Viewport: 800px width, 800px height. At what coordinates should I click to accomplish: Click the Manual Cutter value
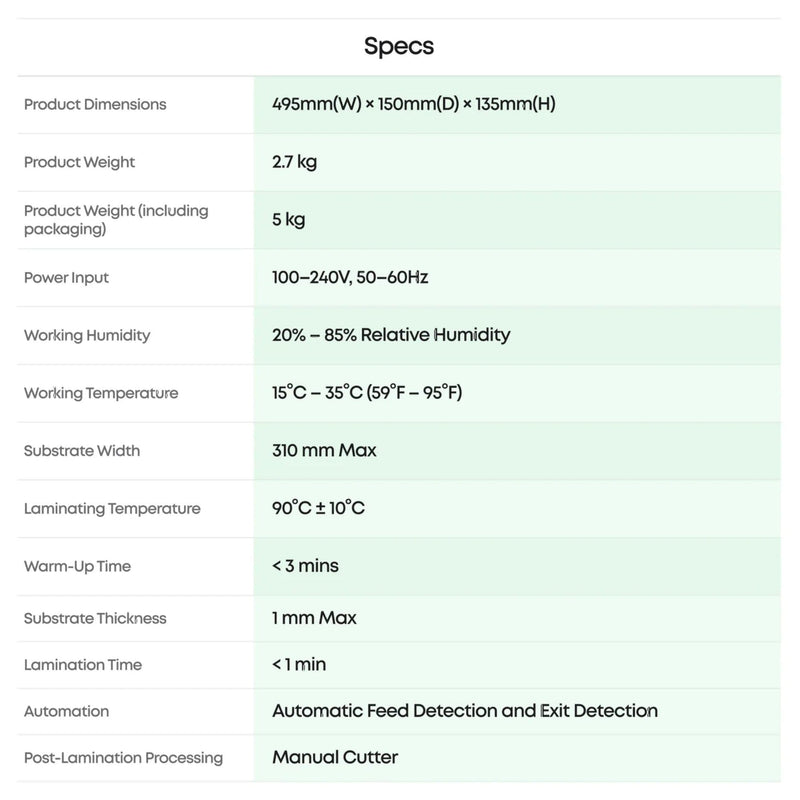coord(335,757)
